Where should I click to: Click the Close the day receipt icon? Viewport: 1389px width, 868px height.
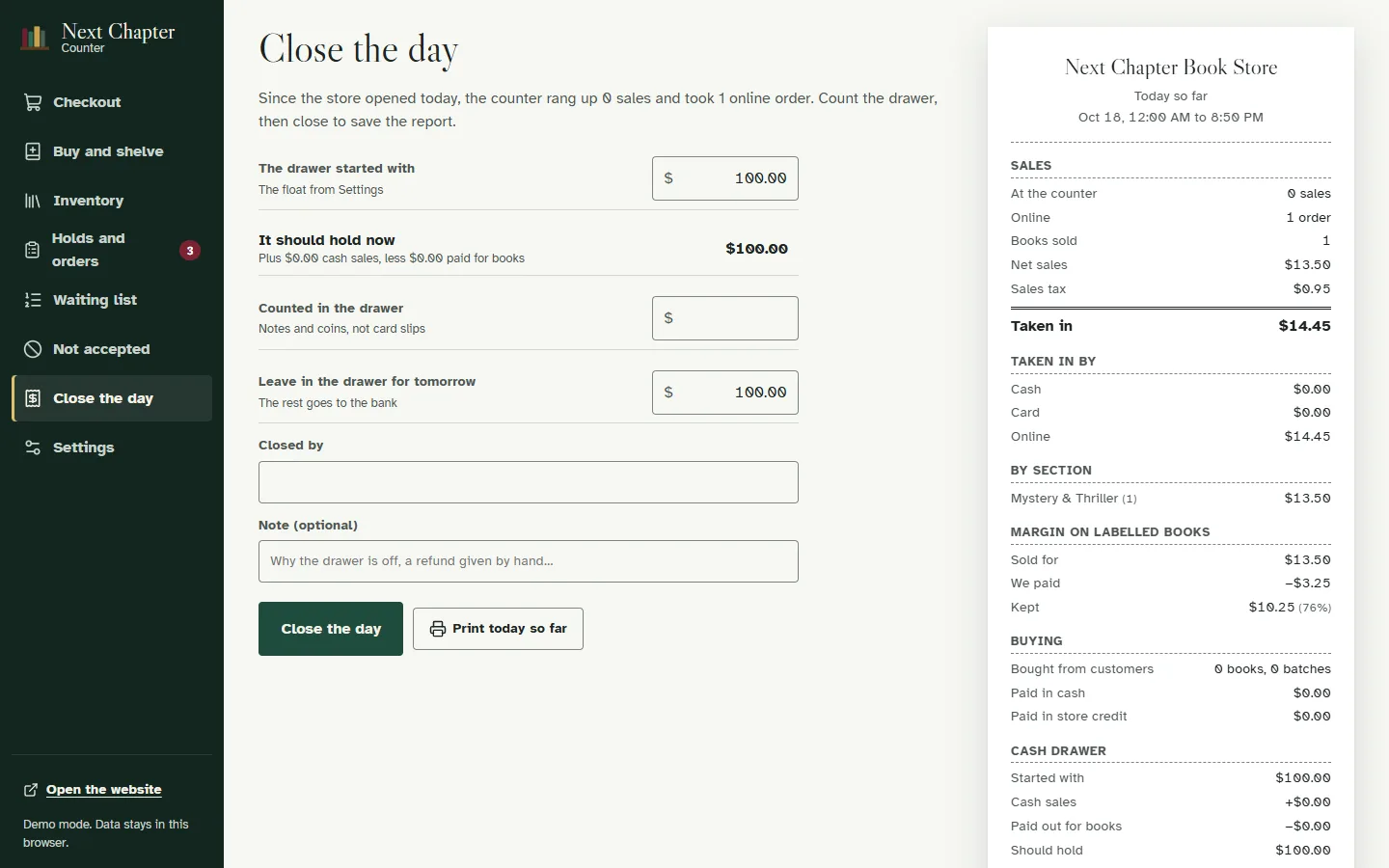(x=33, y=398)
